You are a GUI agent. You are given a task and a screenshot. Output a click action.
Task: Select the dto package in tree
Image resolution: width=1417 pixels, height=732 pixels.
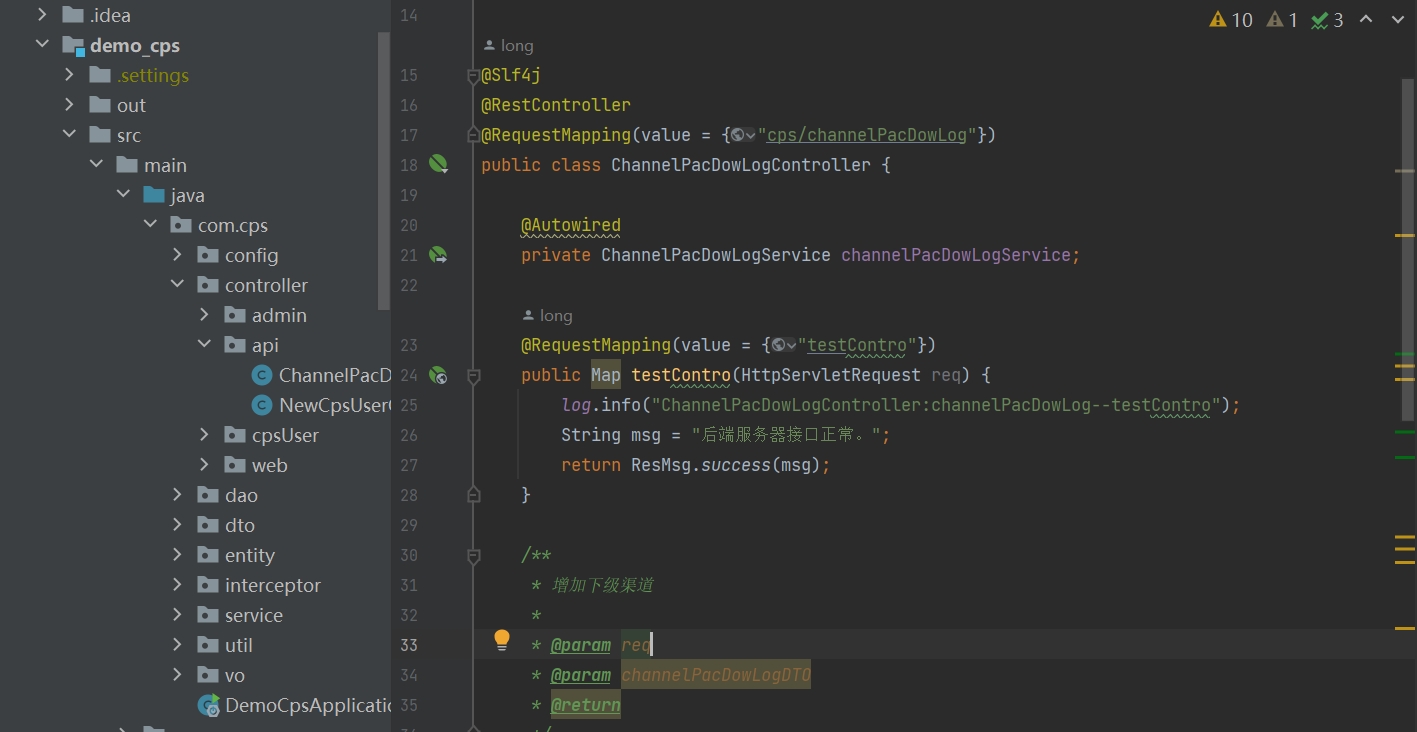(240, 525)
